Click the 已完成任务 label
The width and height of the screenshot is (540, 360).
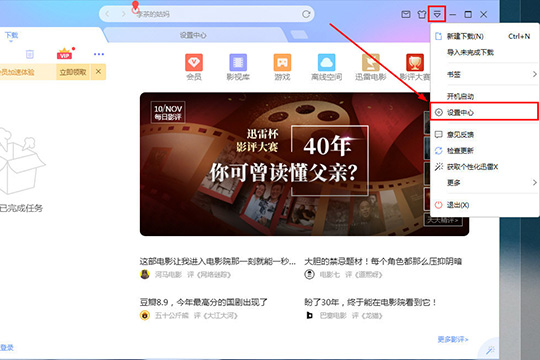click(21, 208)
